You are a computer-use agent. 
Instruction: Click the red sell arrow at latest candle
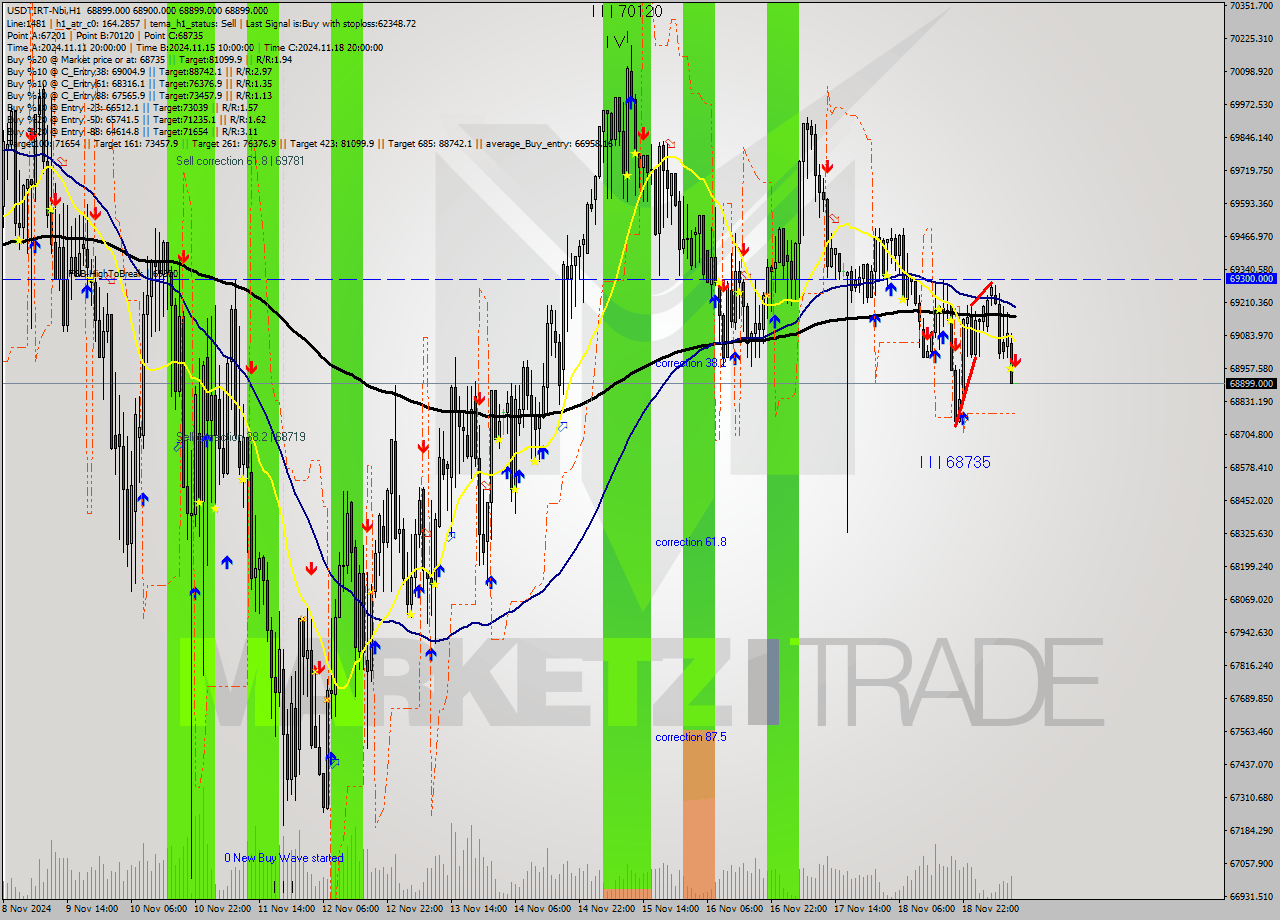coord(1016,361)
